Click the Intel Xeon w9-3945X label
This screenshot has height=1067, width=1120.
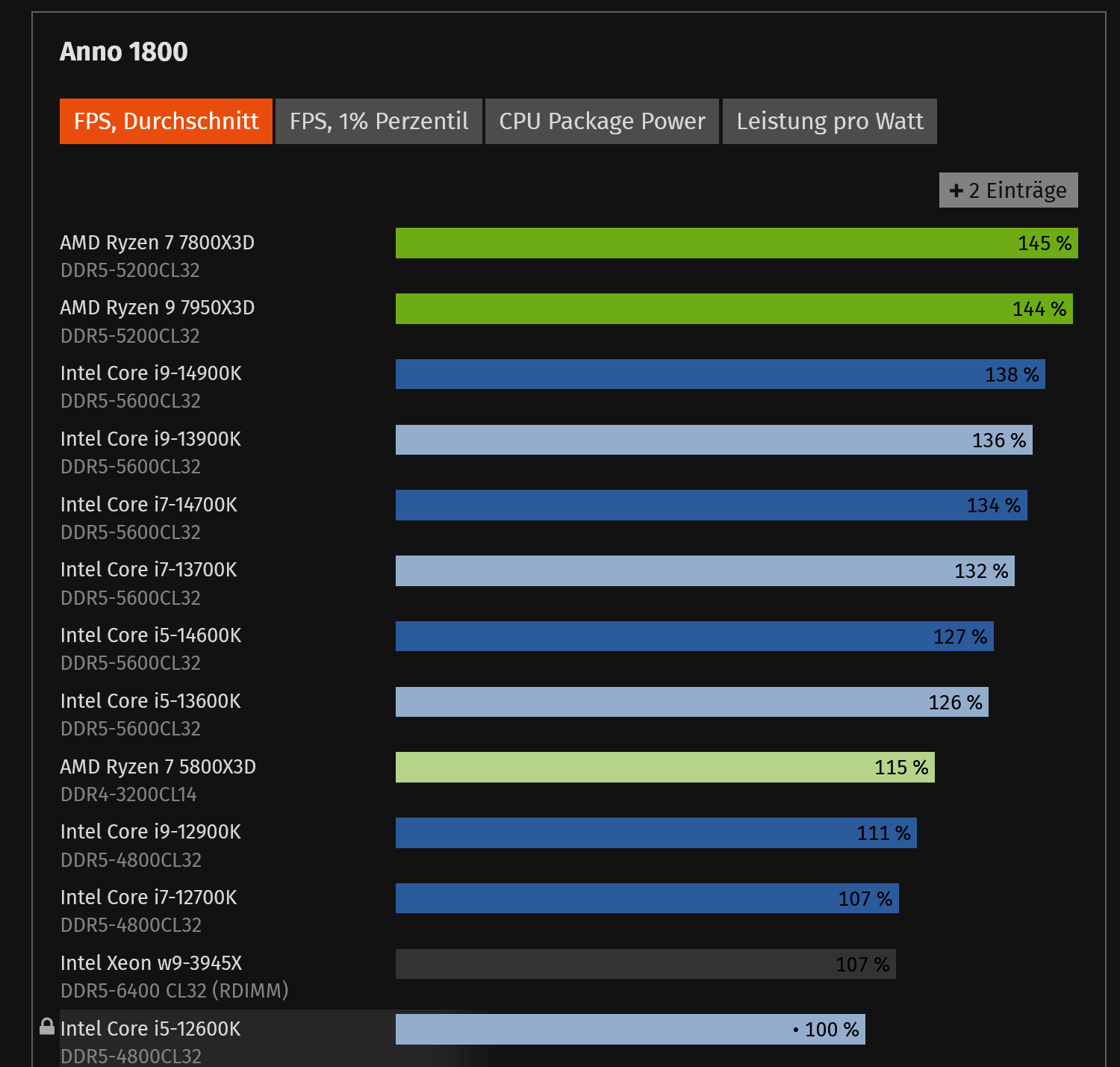pyautogui.click(x=152, y=963)
